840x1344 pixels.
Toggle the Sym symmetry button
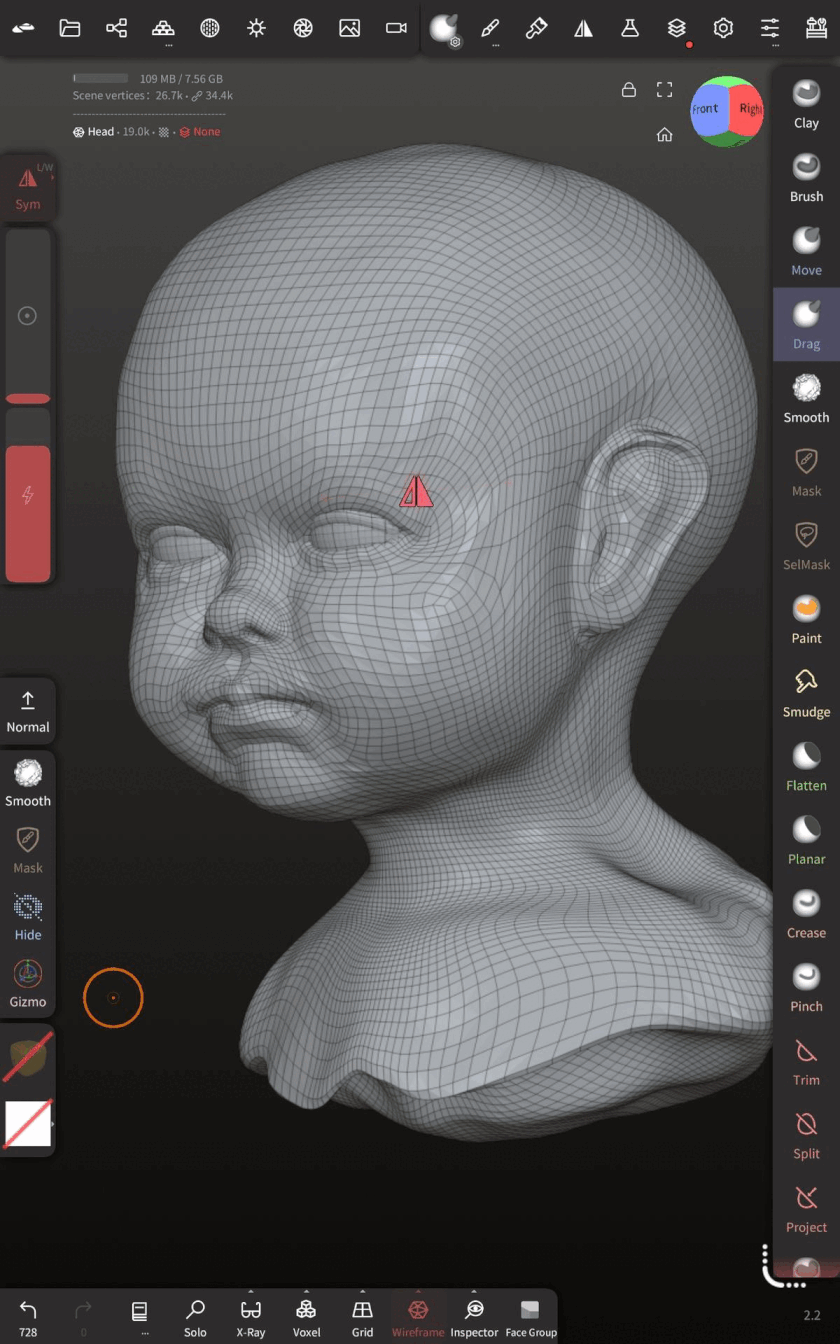(28, 188)
